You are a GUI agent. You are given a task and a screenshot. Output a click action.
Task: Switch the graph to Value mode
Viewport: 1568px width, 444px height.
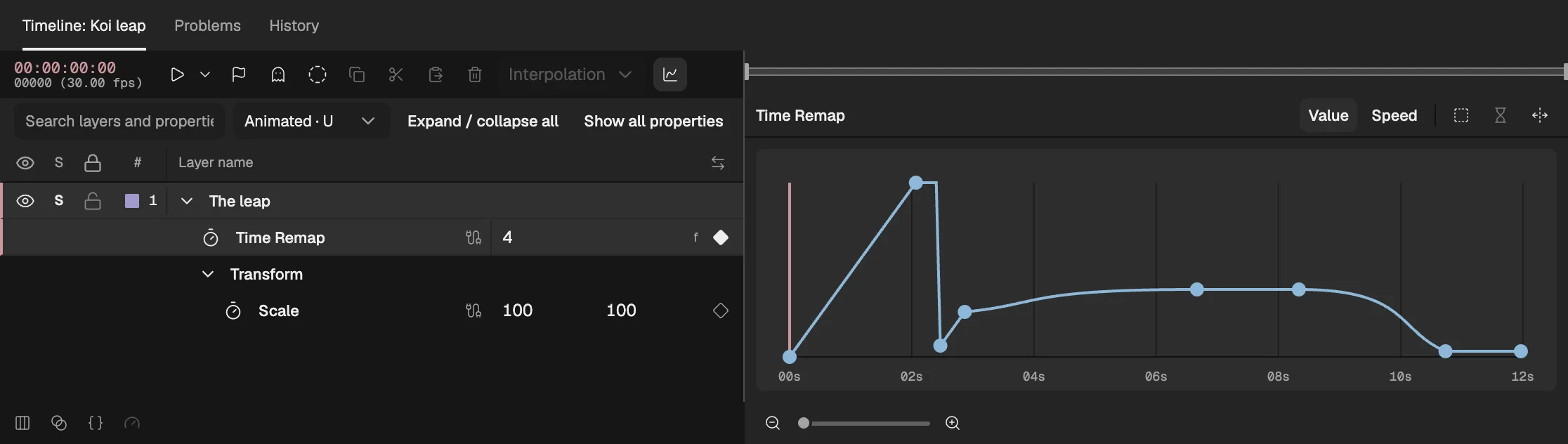[x=1328, y=115]
